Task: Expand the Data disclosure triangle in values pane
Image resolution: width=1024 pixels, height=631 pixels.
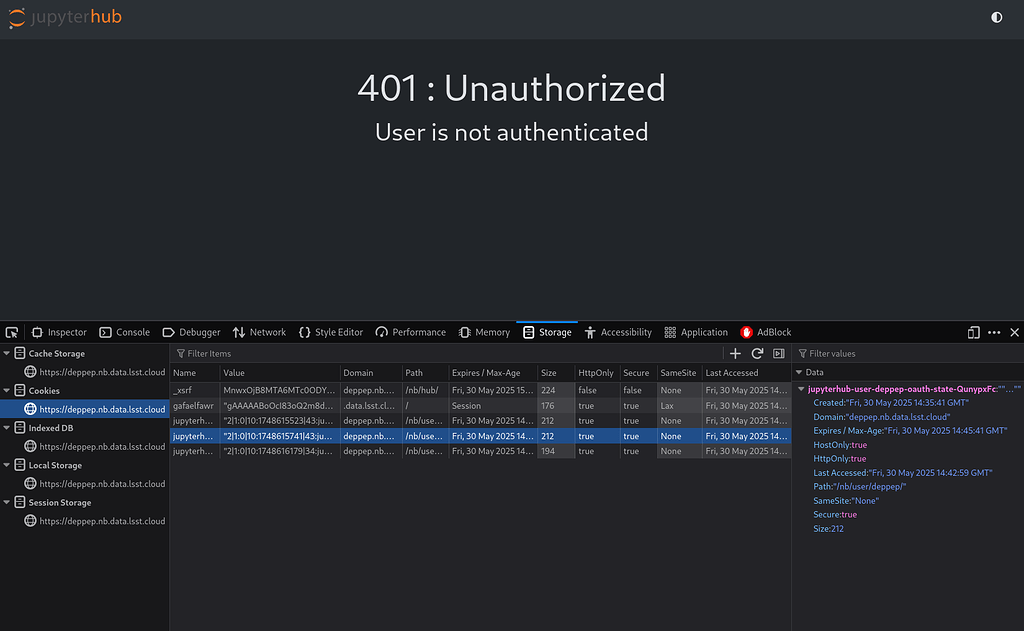Action: pyautogui.click(x=799, y=371)
